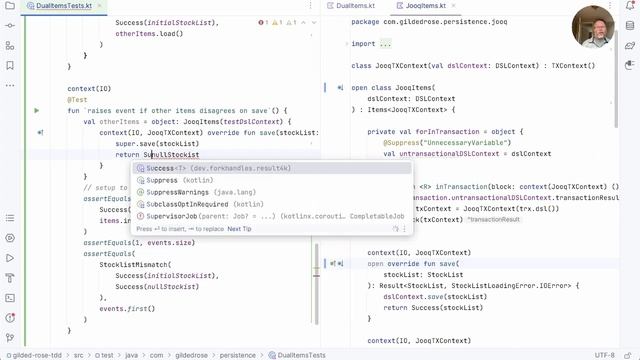Click gildedrose breadcrumb

pyautogui.click(x=191, y=355)
